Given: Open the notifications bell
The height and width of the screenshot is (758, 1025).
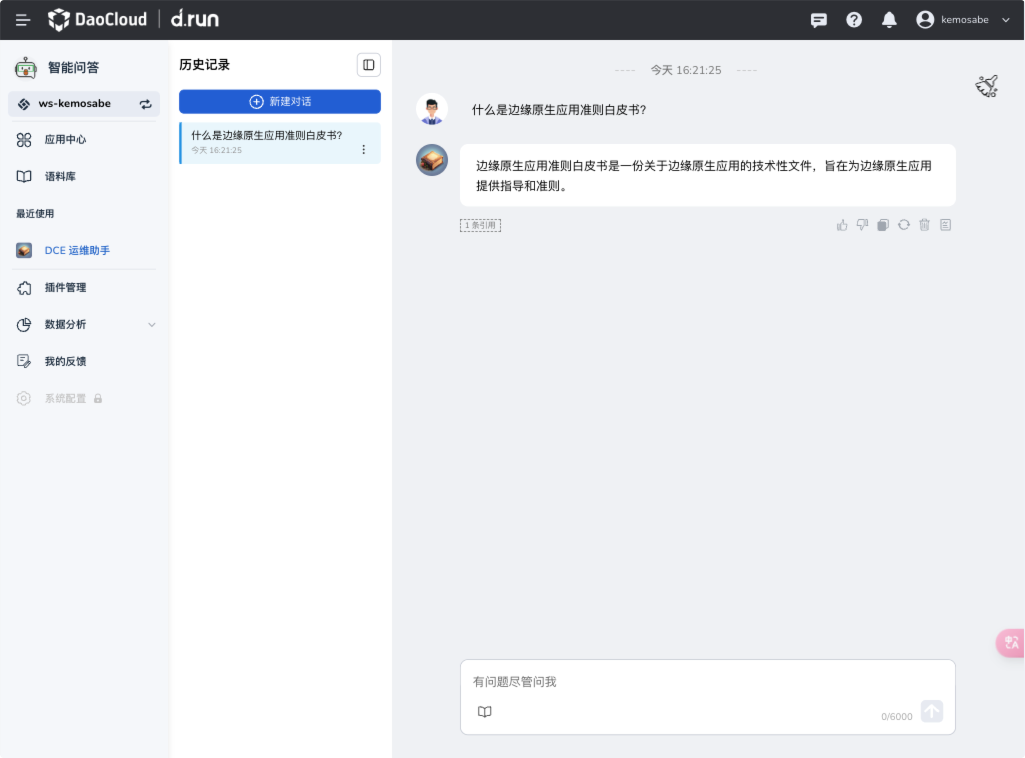Looking at the screenshot, I should pyautogui.click(x=889, y=20).
